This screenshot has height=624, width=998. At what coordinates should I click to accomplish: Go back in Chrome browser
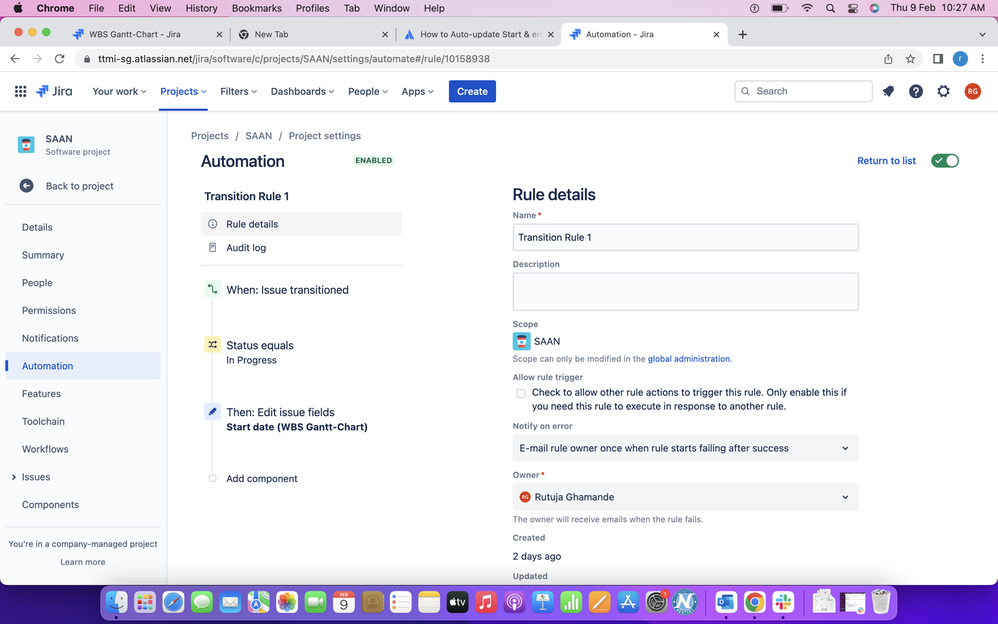point(15,59)
